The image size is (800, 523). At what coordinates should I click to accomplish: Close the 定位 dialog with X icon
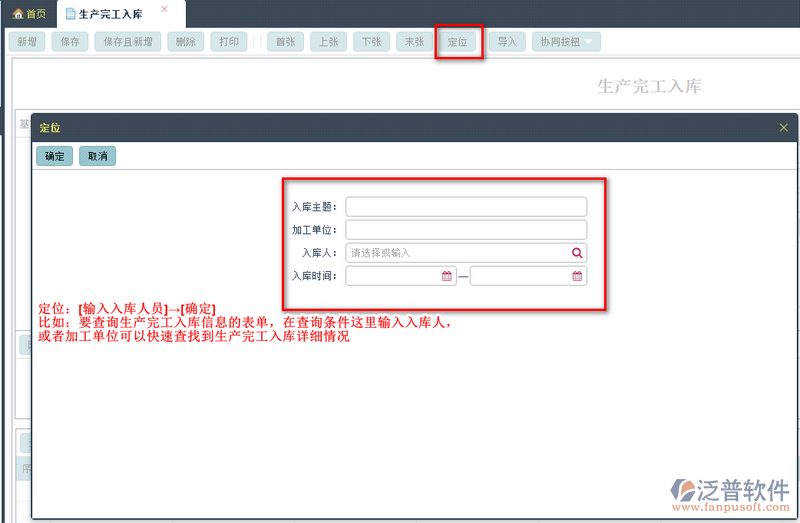(784, 128)
